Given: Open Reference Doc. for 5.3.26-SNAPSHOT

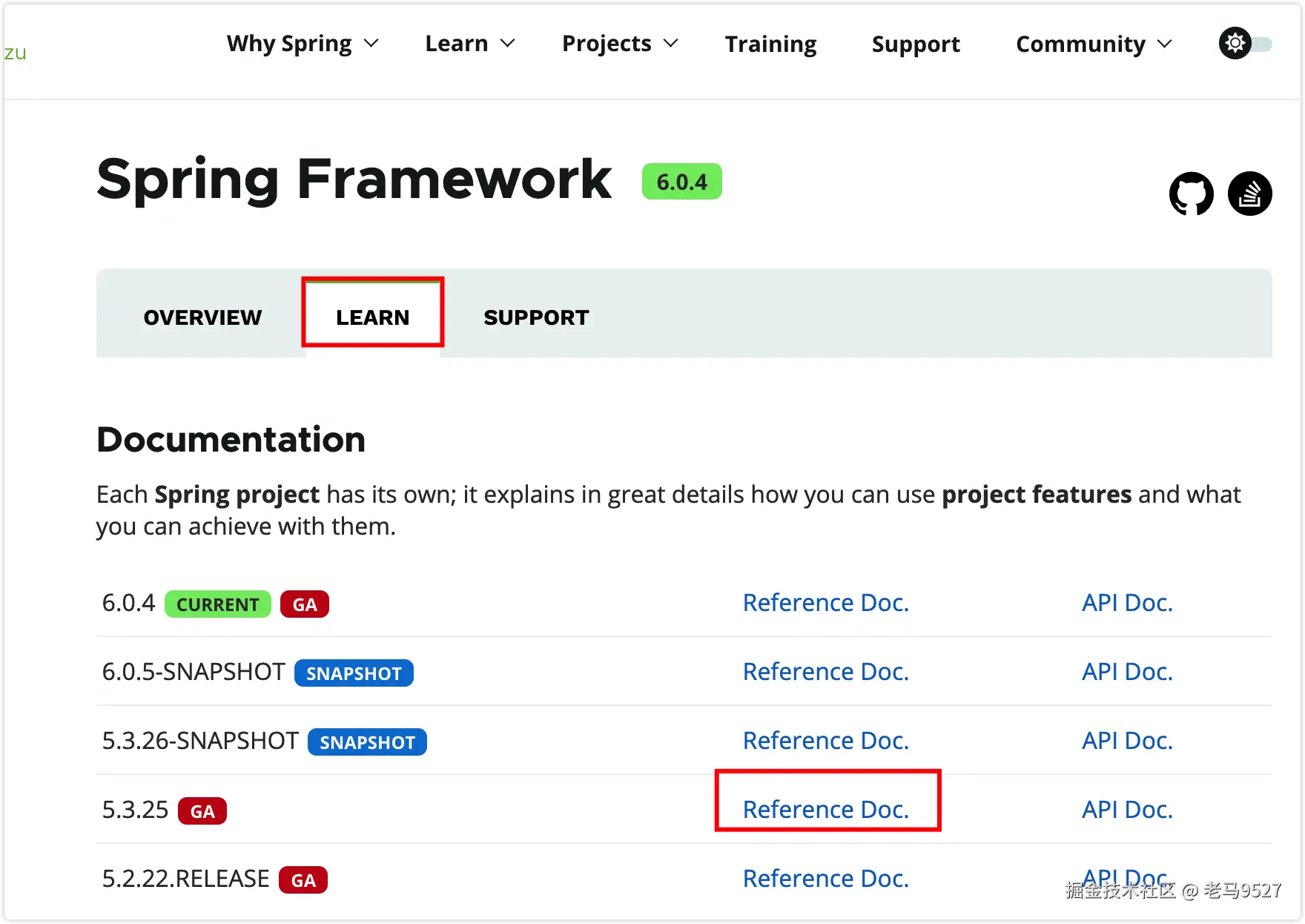Looking at the screenshot, I should click(826, 741).
